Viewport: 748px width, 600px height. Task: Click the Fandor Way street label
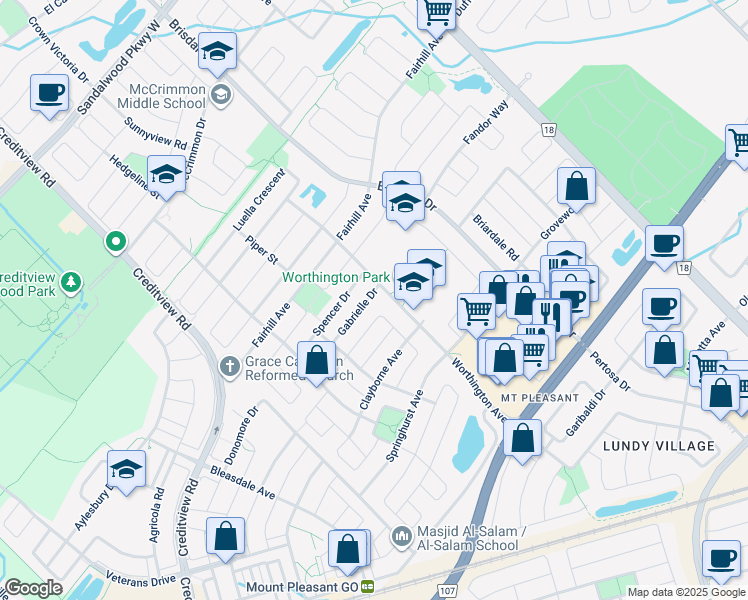point(486,123)
